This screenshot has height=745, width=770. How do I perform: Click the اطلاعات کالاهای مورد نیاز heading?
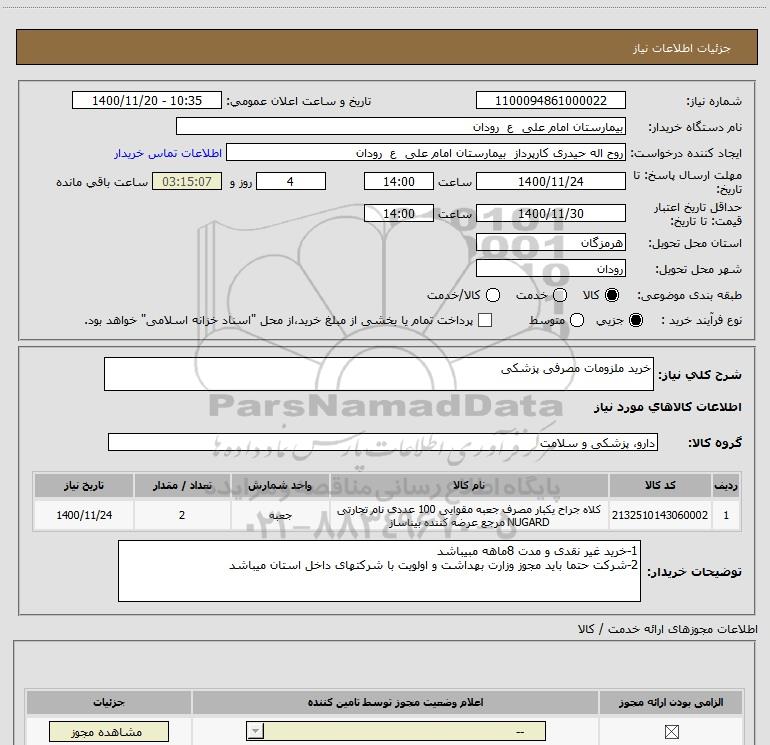(667, 407)
